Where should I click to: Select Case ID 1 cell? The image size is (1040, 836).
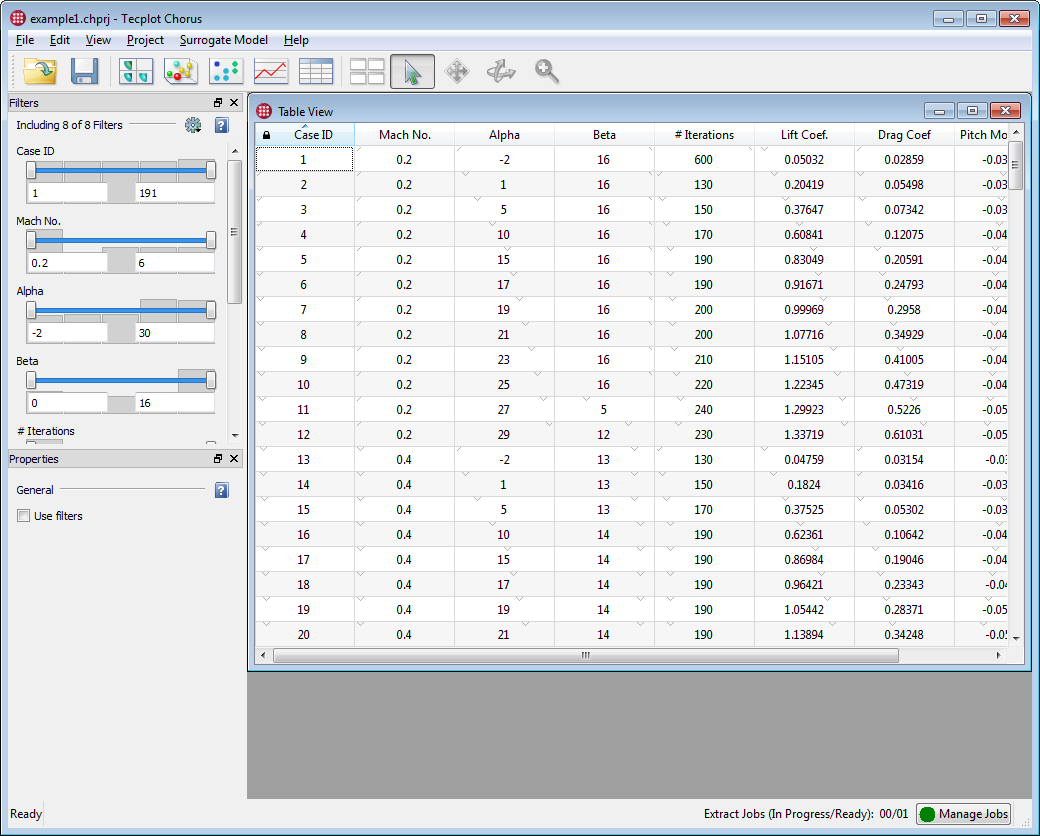pyautogui.click(x=304, y=159)
